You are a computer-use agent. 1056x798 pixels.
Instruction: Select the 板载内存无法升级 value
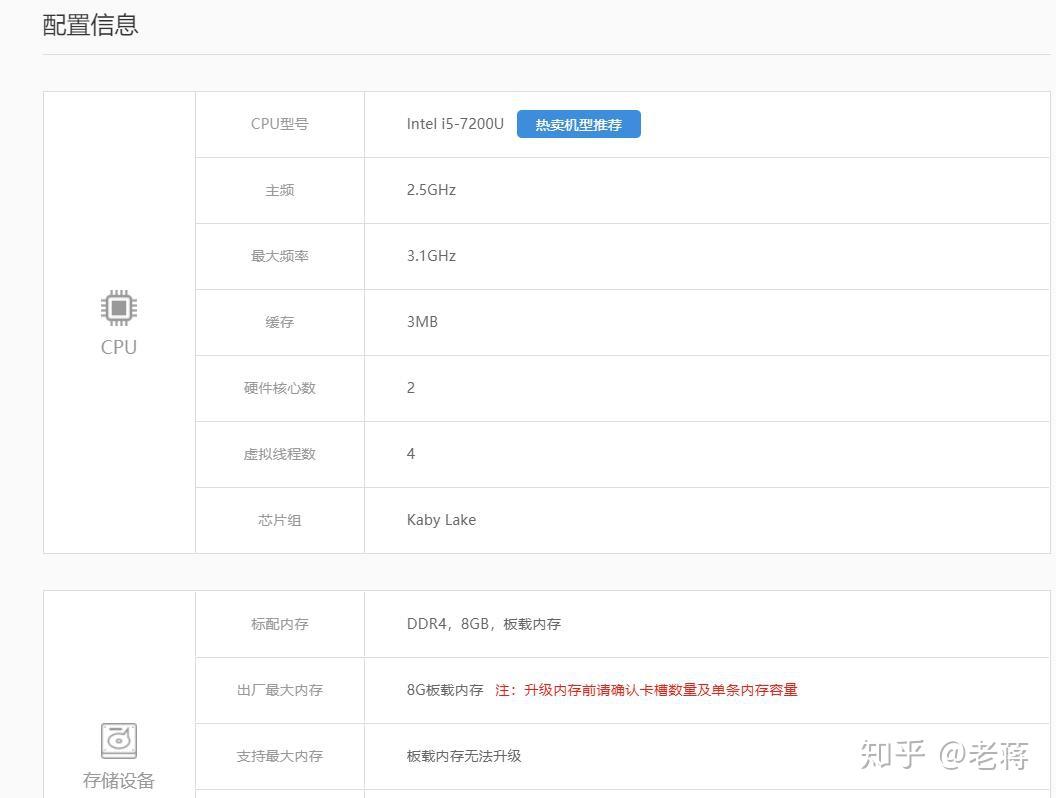click(464, 756)
